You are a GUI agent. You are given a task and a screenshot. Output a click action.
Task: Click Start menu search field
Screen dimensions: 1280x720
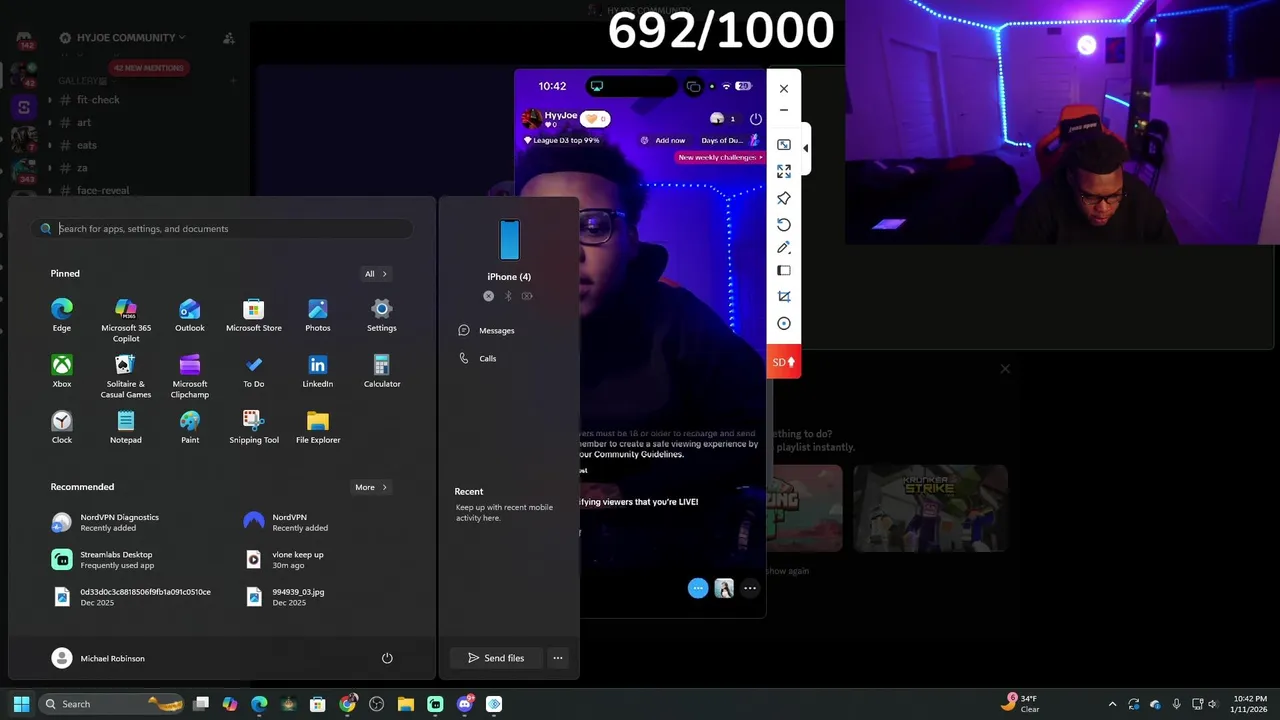click(222, 229)
